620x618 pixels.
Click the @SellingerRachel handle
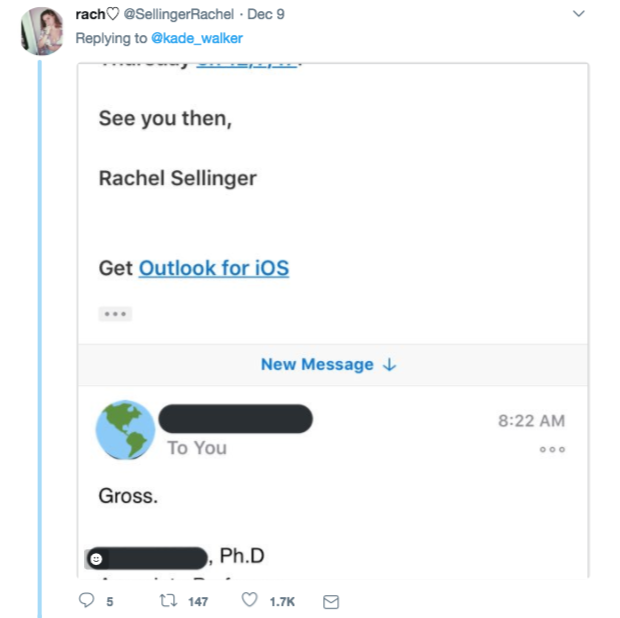tap(178, 15)
